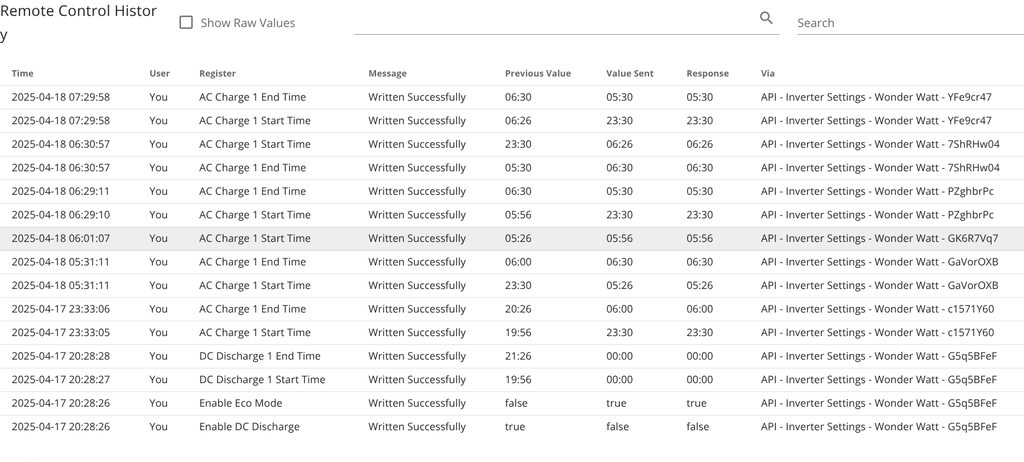Enable the Show Raw Values checkbox
The width and height of the screenshot is (1024, 462).
click(186, 22)
